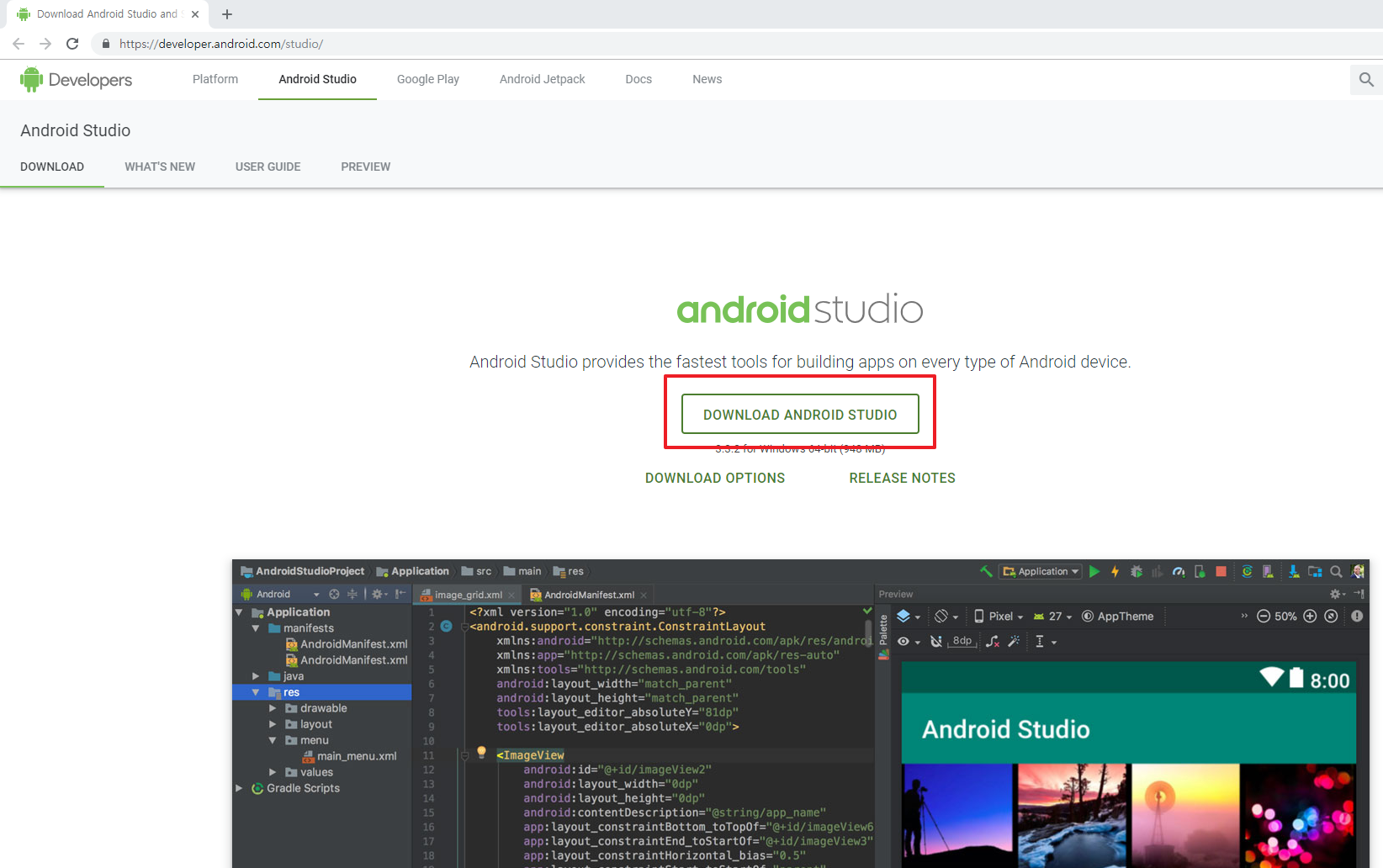Open the News nav item
The height and width of the screenshot is (868, 1383).
(x=707, y=79)
